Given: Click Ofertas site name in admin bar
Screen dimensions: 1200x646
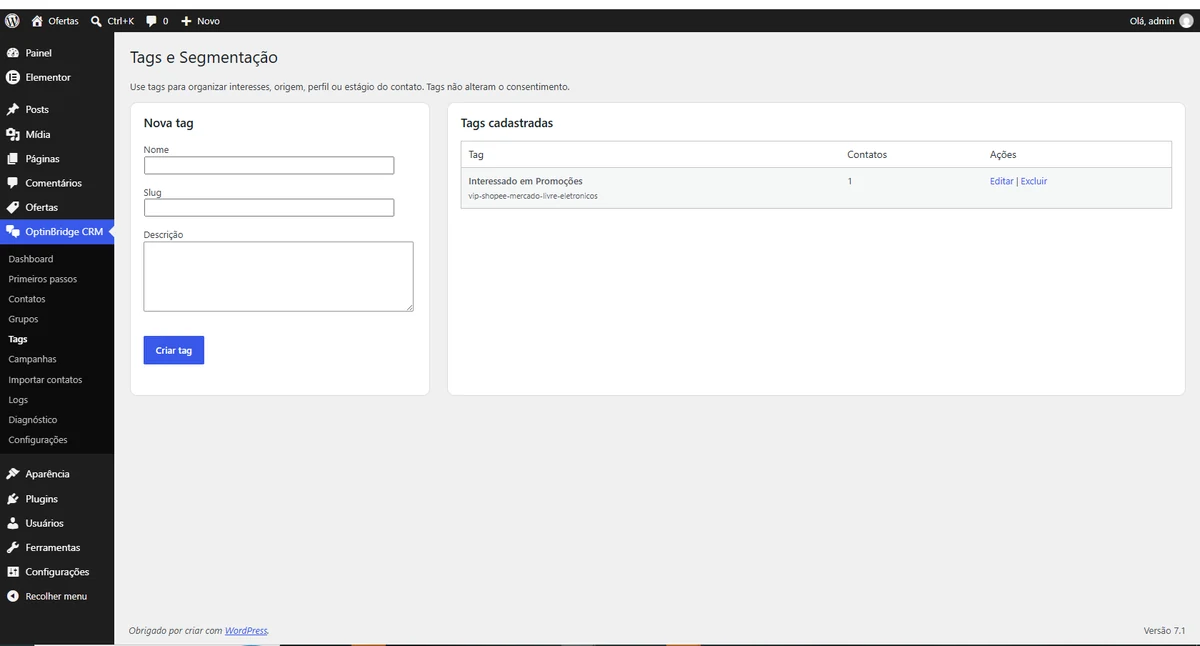Looking at the screenshot, I should [63, 21].
